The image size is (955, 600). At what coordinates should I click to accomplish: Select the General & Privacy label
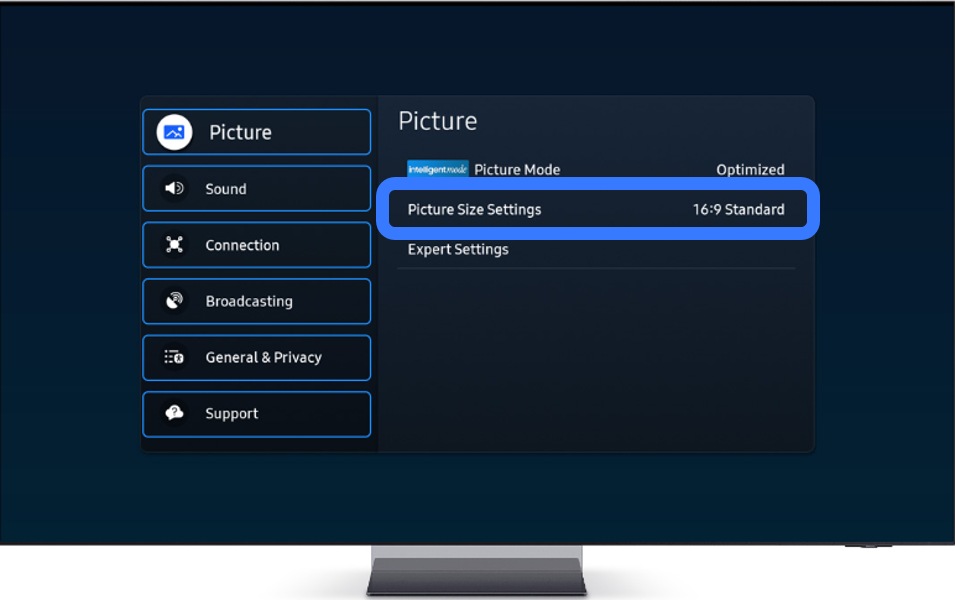click(263, 357)
